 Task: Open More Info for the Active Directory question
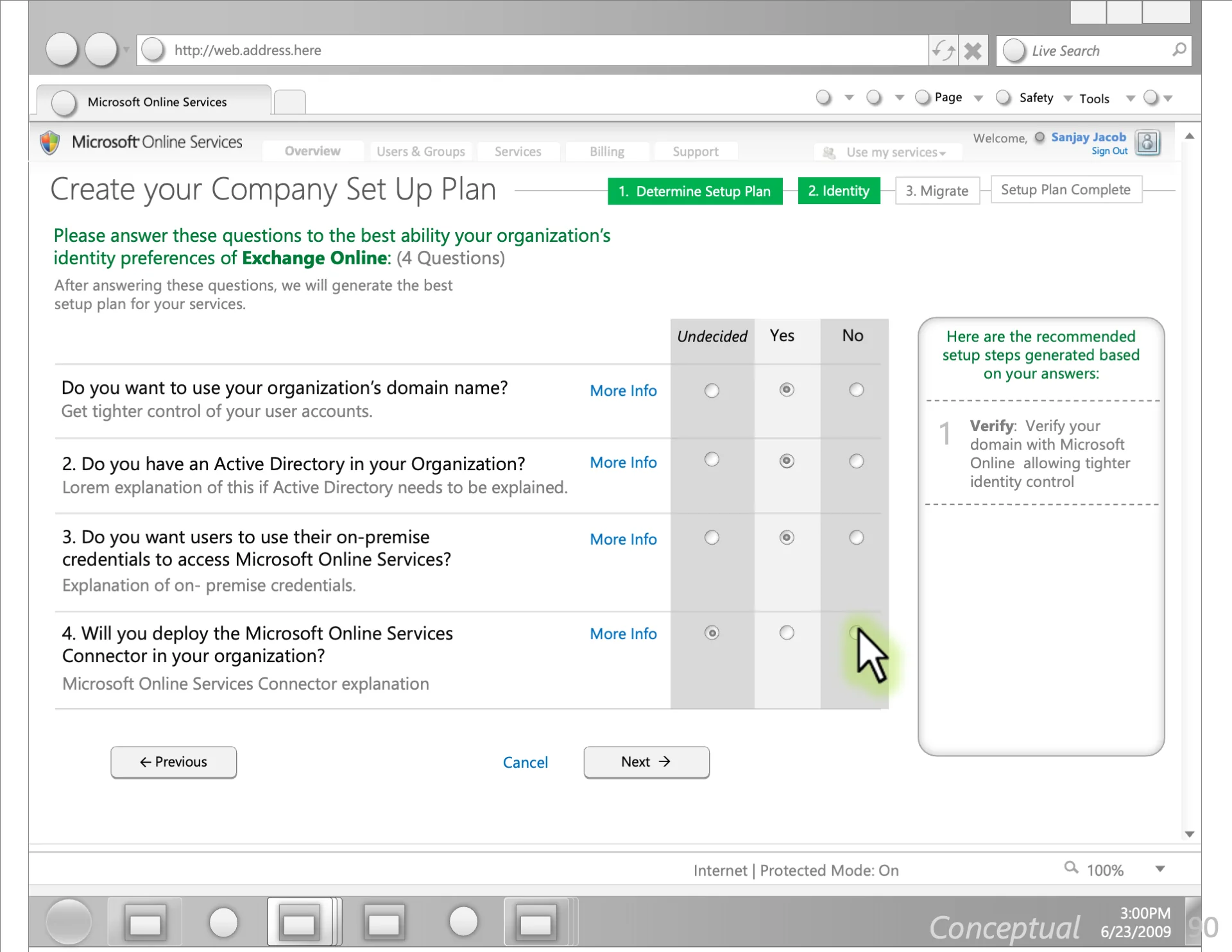pos(623,462)
